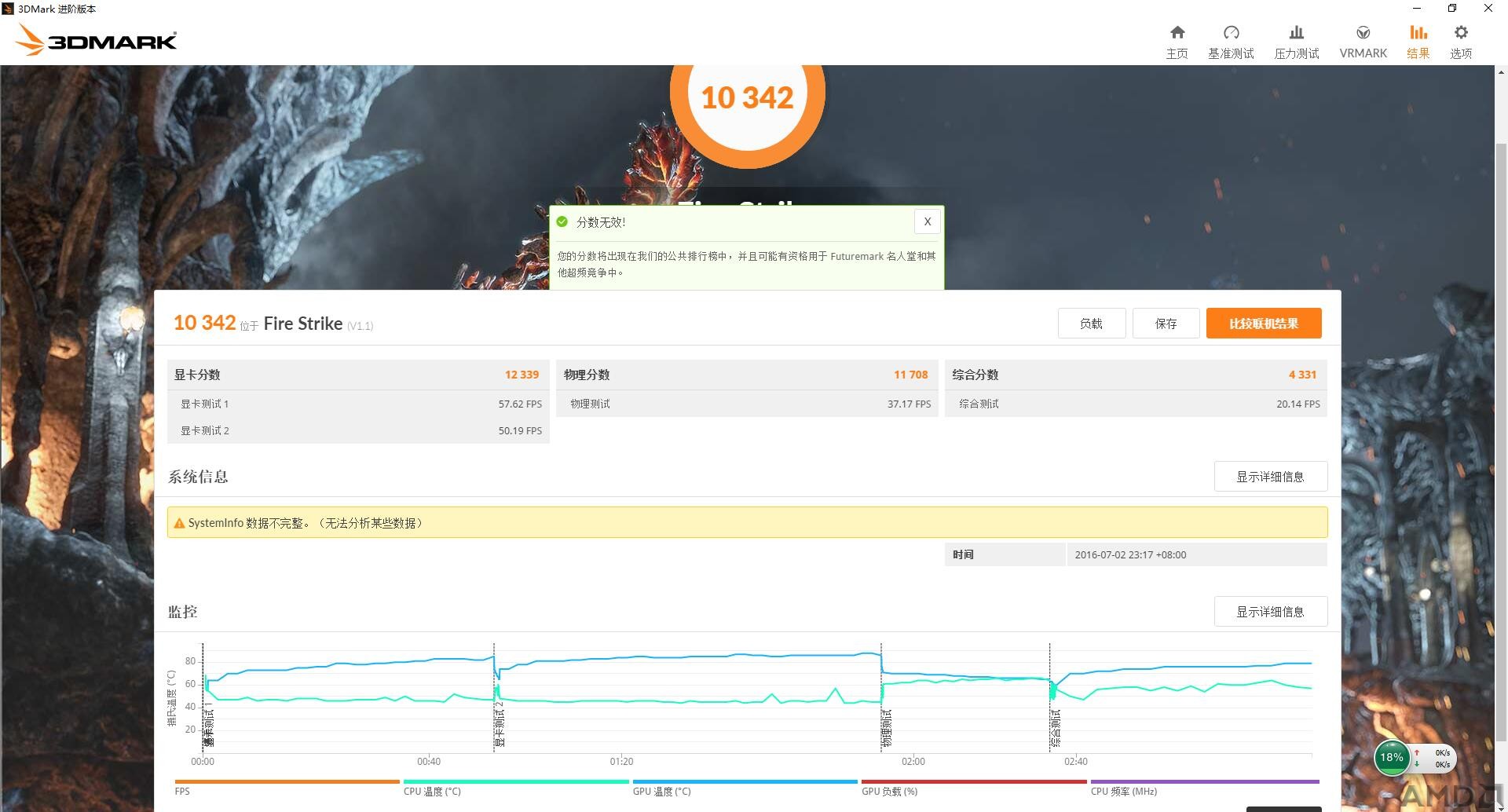The height and width of the screenshot is (812, 1508).
Task: Click the 物理分数 11 708 header
Action: pyautogui.click(x=747, y=375)
